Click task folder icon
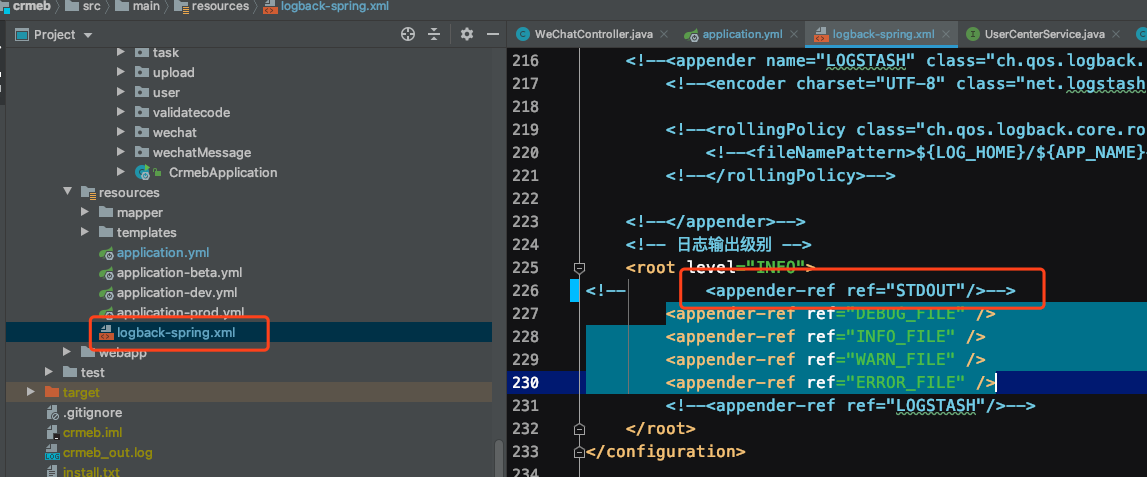 141,52
